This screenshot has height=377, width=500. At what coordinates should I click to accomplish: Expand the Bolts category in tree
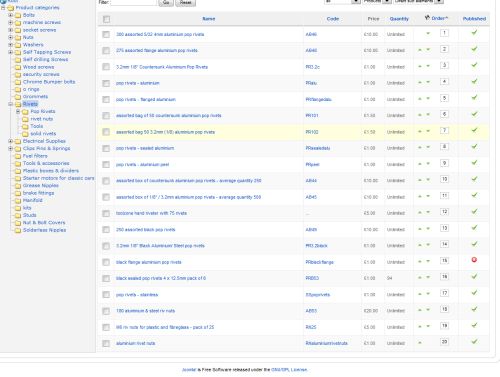[x=10, y=15]
